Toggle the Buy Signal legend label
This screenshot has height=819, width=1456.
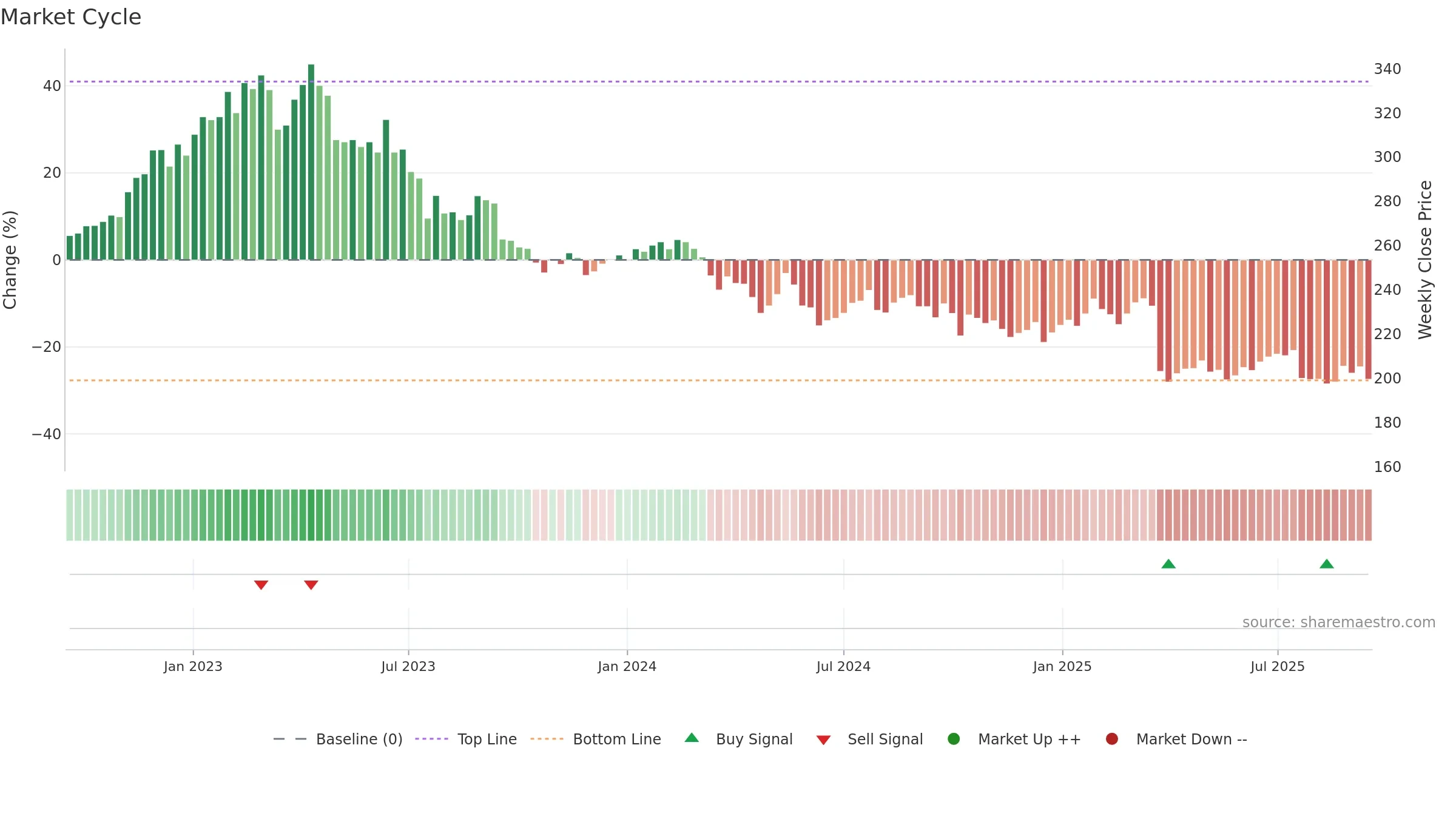pyautogui.click(x=754, y=739)
